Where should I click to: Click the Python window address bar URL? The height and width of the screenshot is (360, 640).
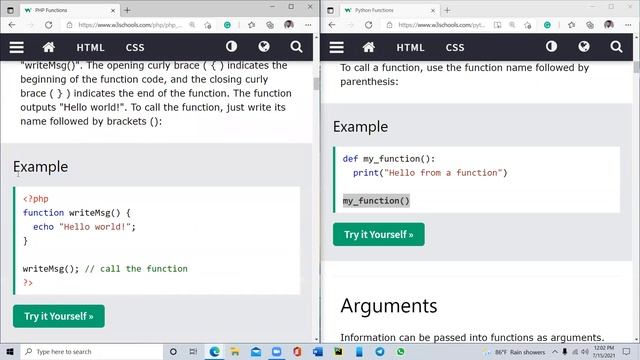pos(442,25)
